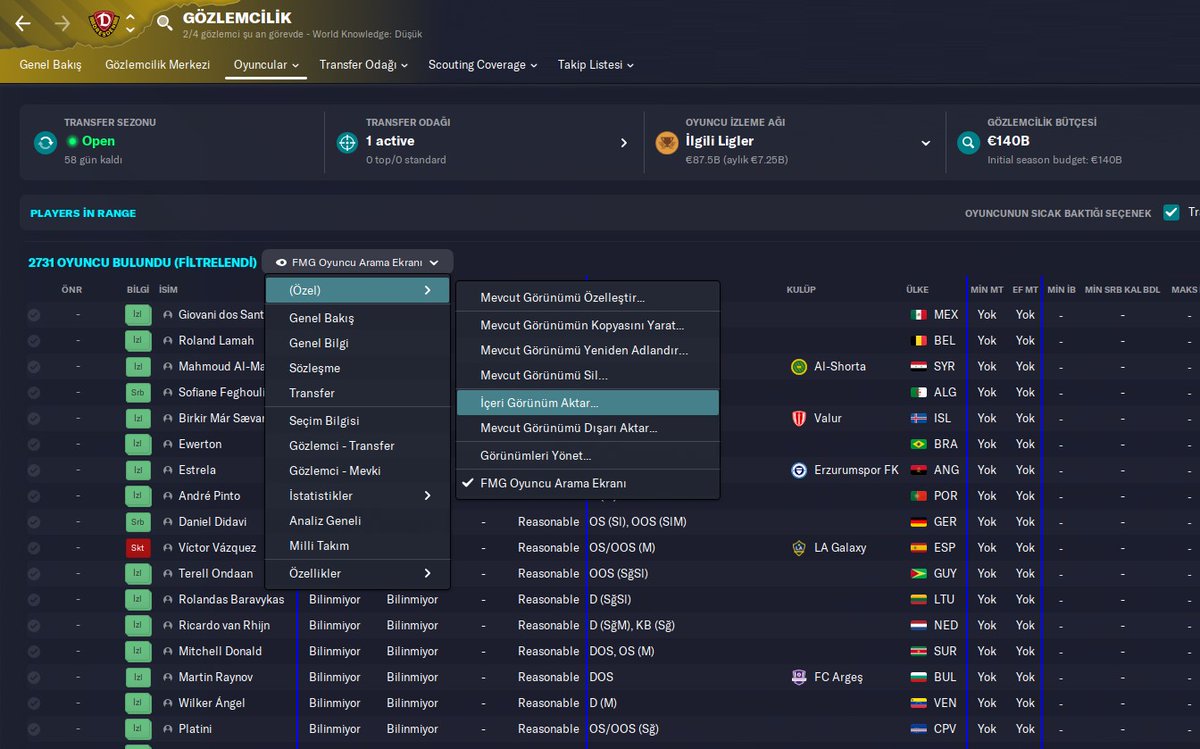Choose İçeri Görünüm Aktar

pos(587,402)
